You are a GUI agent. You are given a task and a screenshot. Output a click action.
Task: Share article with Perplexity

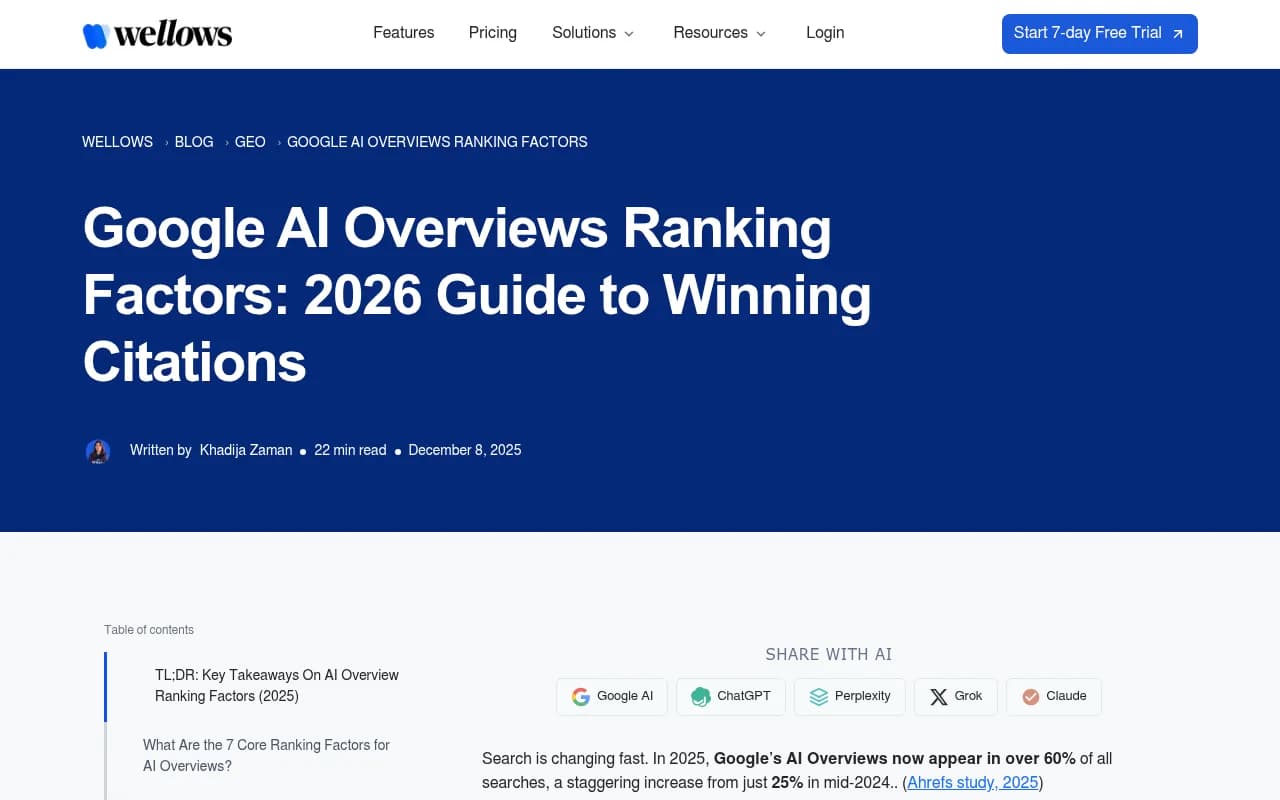850,697
